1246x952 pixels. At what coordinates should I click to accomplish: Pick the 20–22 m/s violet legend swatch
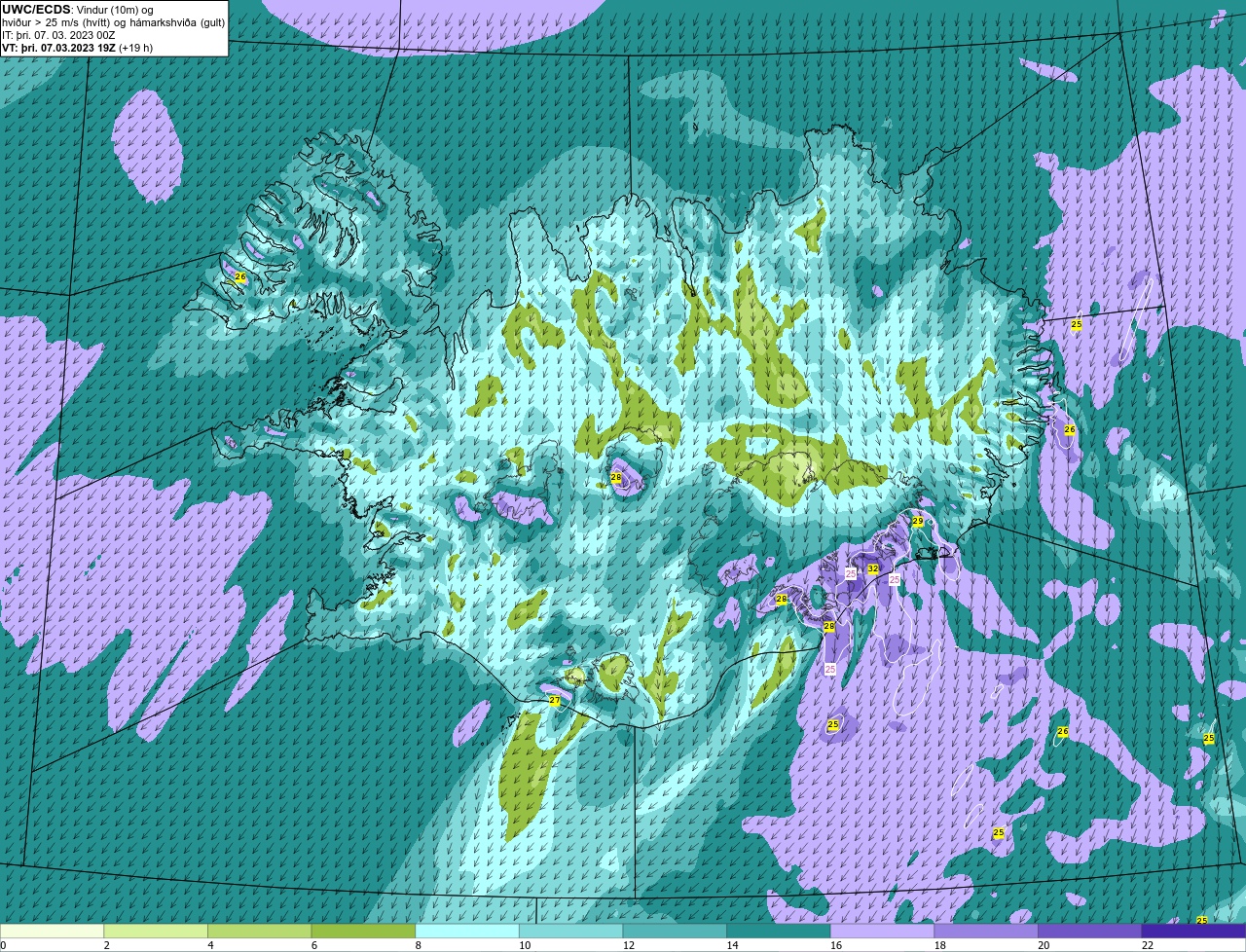pyautogui.click(x=1090, y=931)
